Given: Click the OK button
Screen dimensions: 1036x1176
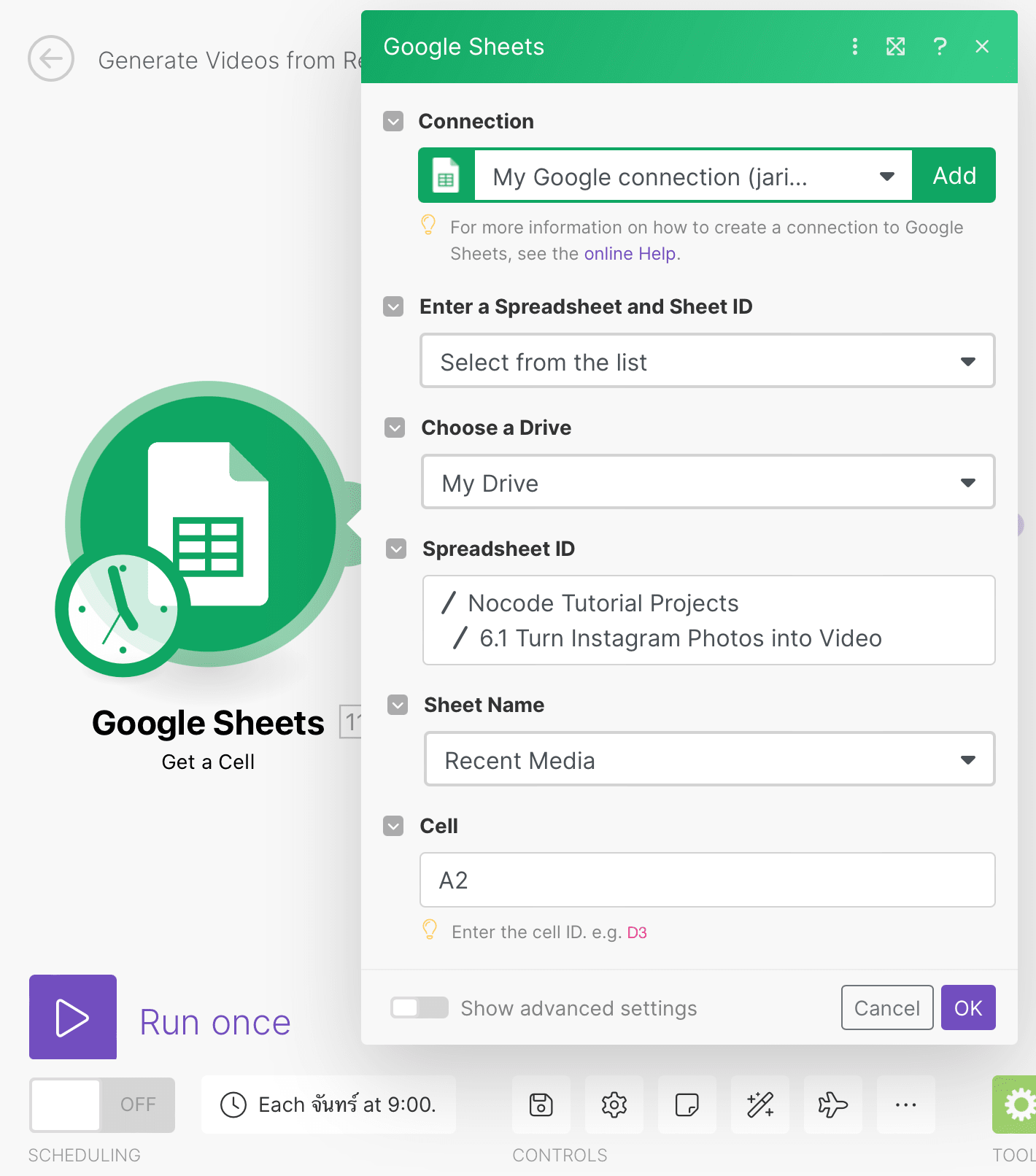Looking at the screenshot, I should 968,1007.
